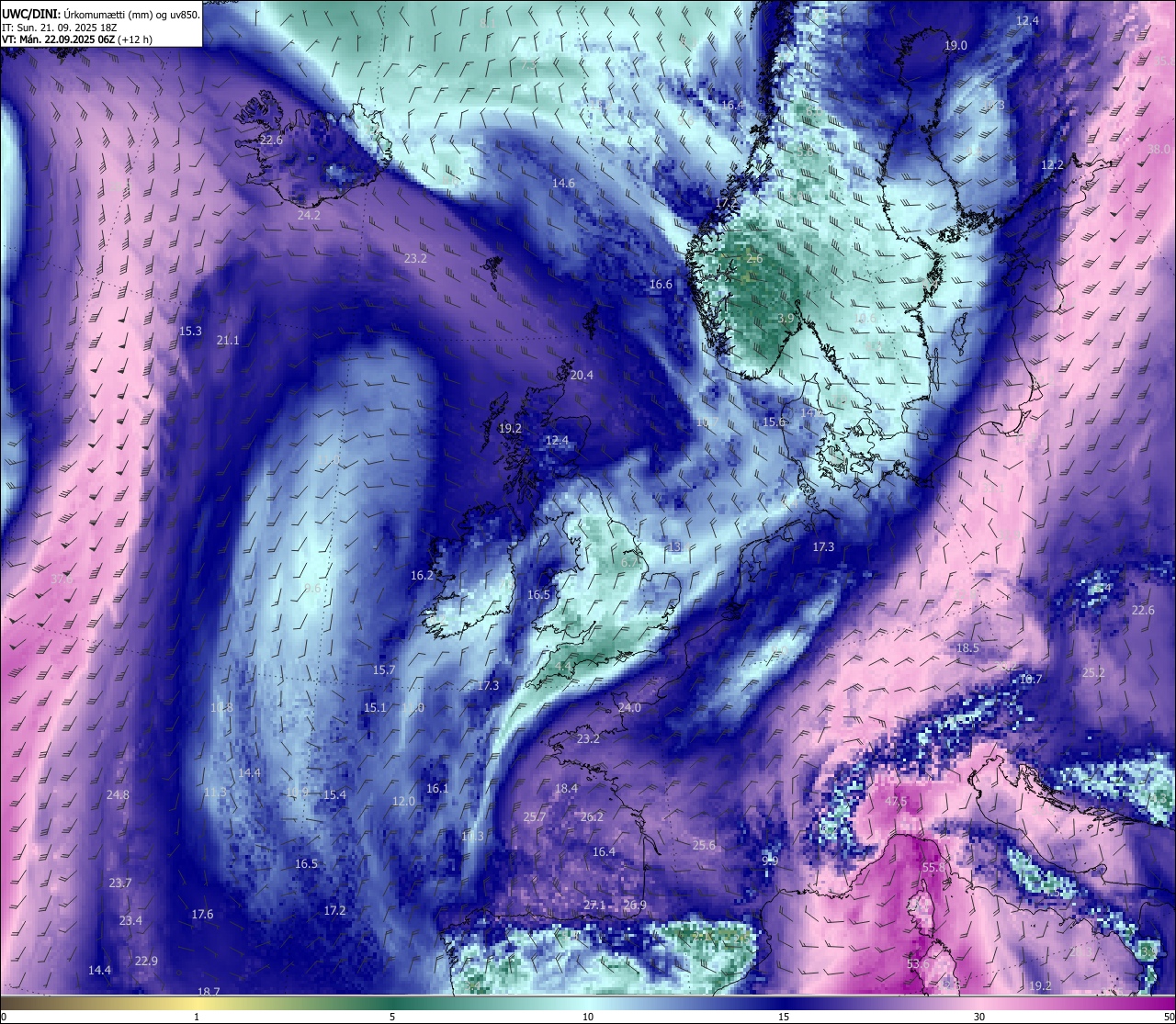Click the 27.1 value label
This screenshot has width=1176, height=1024.
(594, 905)
